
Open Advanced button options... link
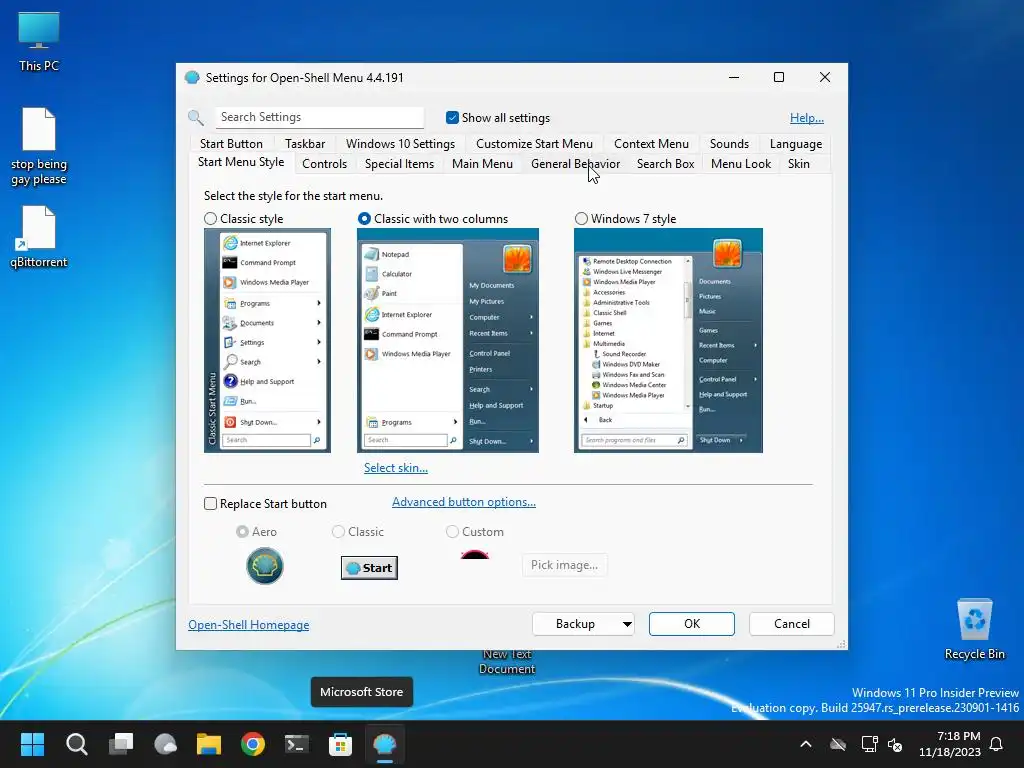pos(464,502)
